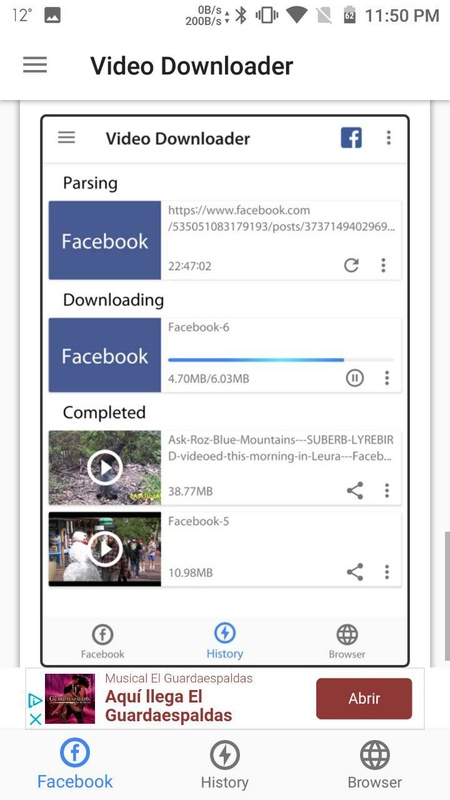Switch to the bottom History tab
Screen dimensions: 450x800
pyautogui.click(x=224, y=764)
